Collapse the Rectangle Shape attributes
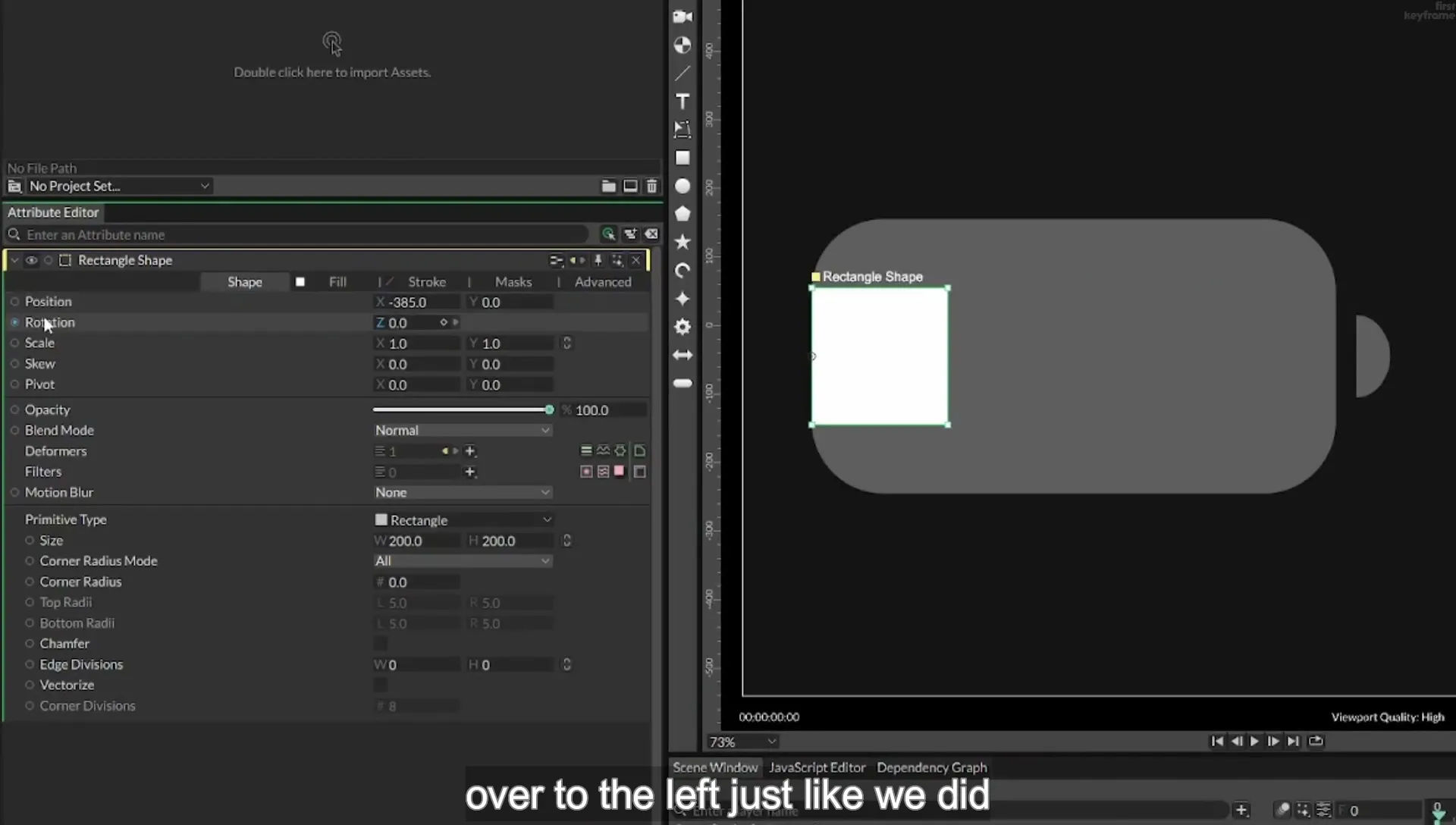The height and width of the screenshot is (825, 1456). [x=14, y=260]
